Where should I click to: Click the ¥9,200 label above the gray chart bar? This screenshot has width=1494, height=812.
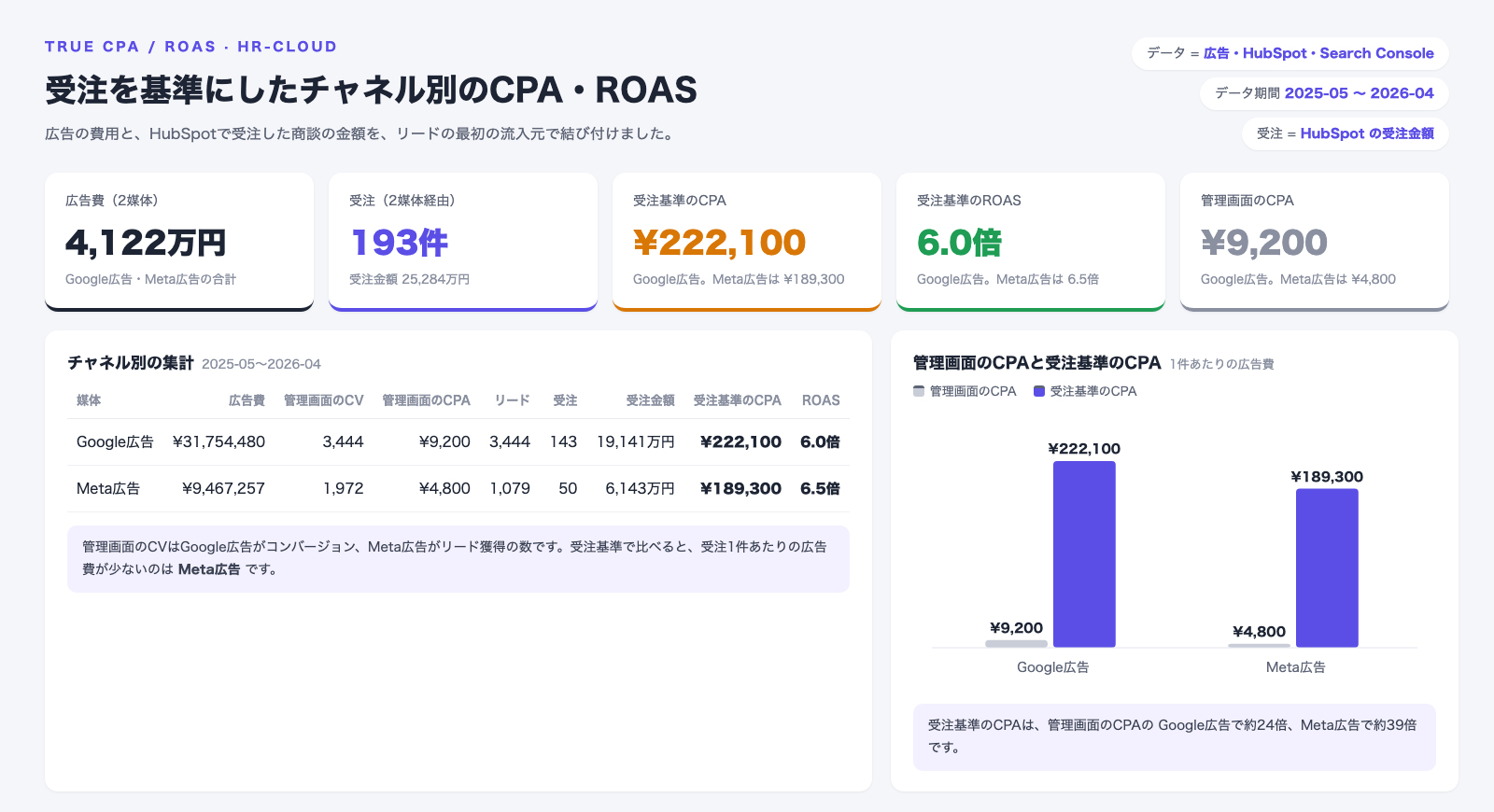(1016, 628)
